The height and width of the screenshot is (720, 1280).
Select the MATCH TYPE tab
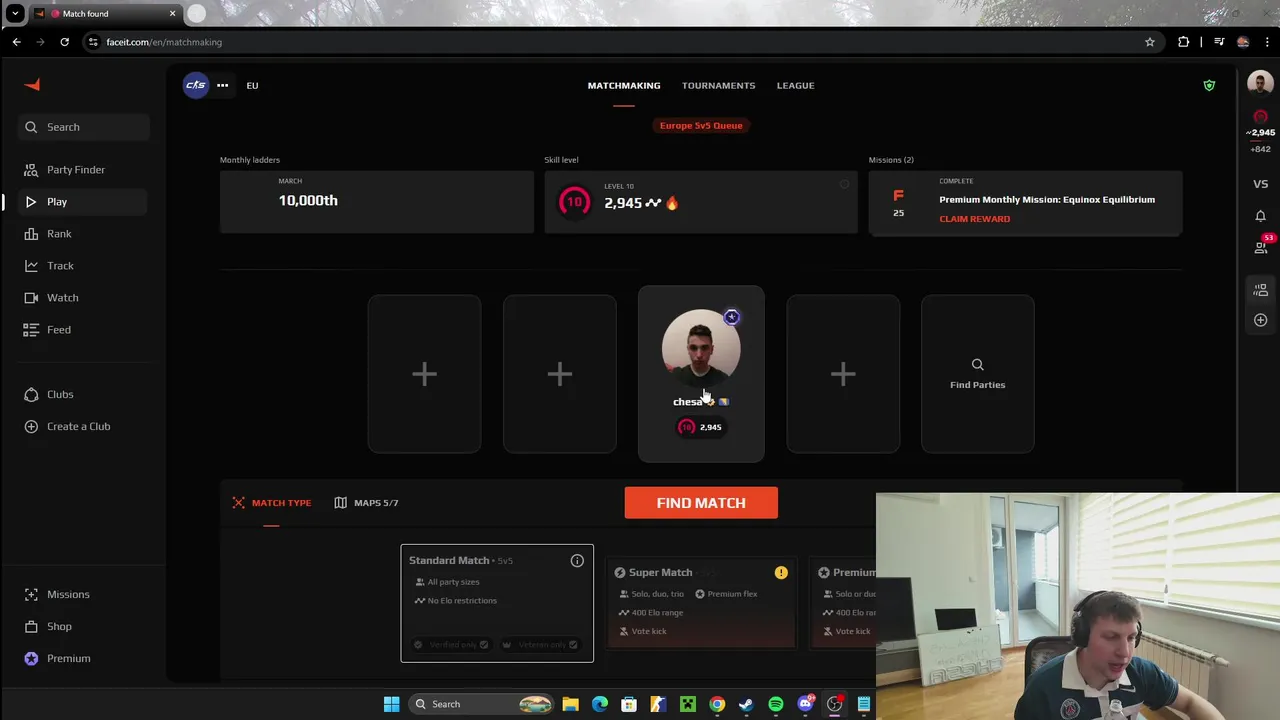(x=272, y=503)
